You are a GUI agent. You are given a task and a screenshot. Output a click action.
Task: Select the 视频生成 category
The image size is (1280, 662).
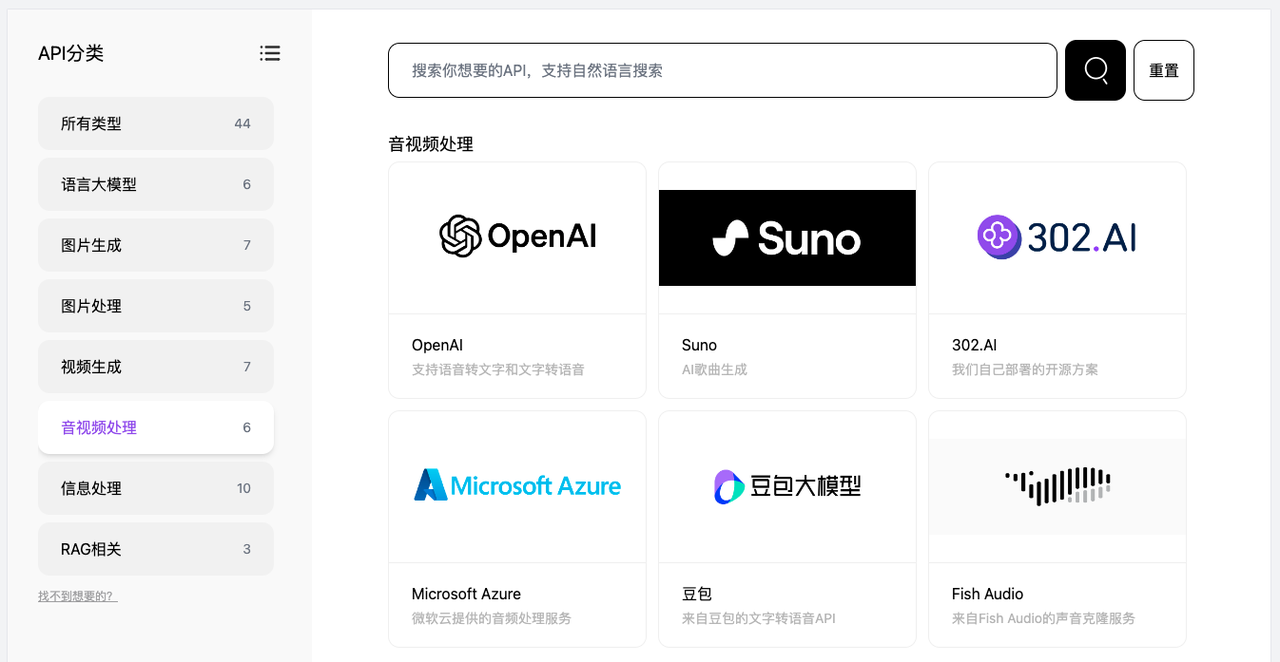[156, 367]
